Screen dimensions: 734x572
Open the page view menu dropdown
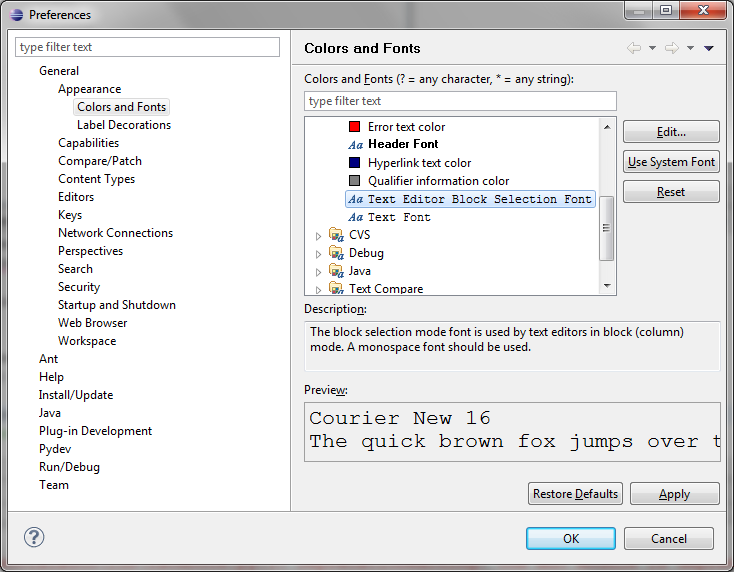709,48
